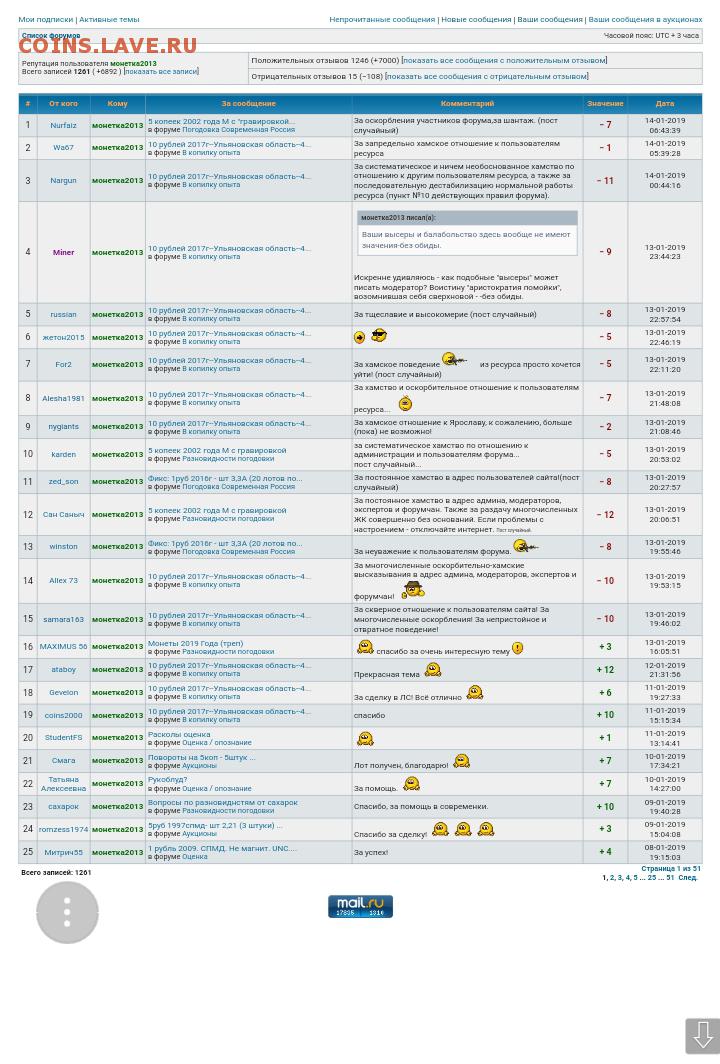This screenshot has height=1064, width=720.
Task: Click the COINS.LAVE.RU site logo
Action: 108,46
